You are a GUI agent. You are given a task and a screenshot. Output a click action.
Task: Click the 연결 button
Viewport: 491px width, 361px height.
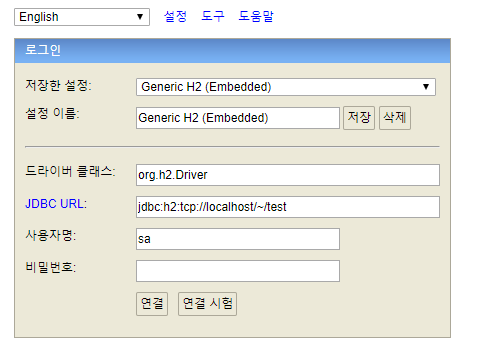(152, 304)
